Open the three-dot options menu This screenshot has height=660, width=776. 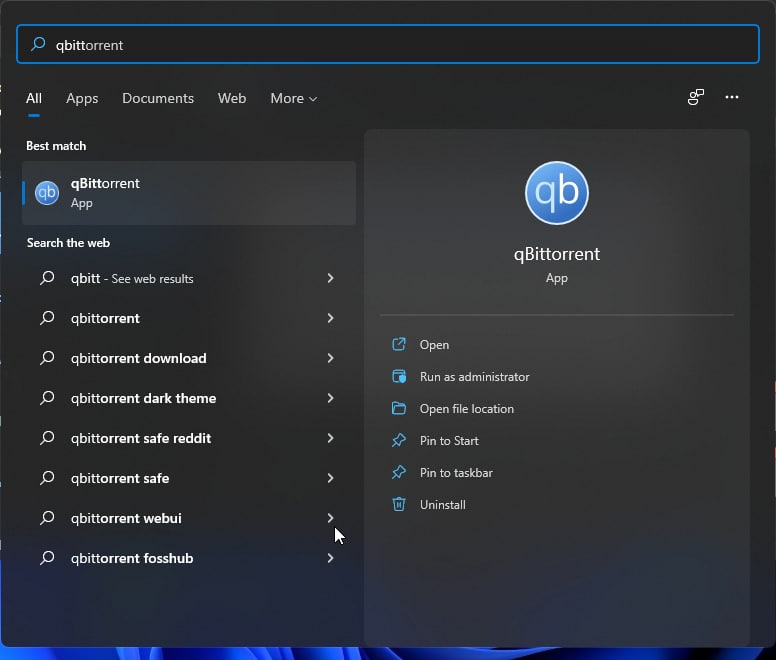[732, 97]
